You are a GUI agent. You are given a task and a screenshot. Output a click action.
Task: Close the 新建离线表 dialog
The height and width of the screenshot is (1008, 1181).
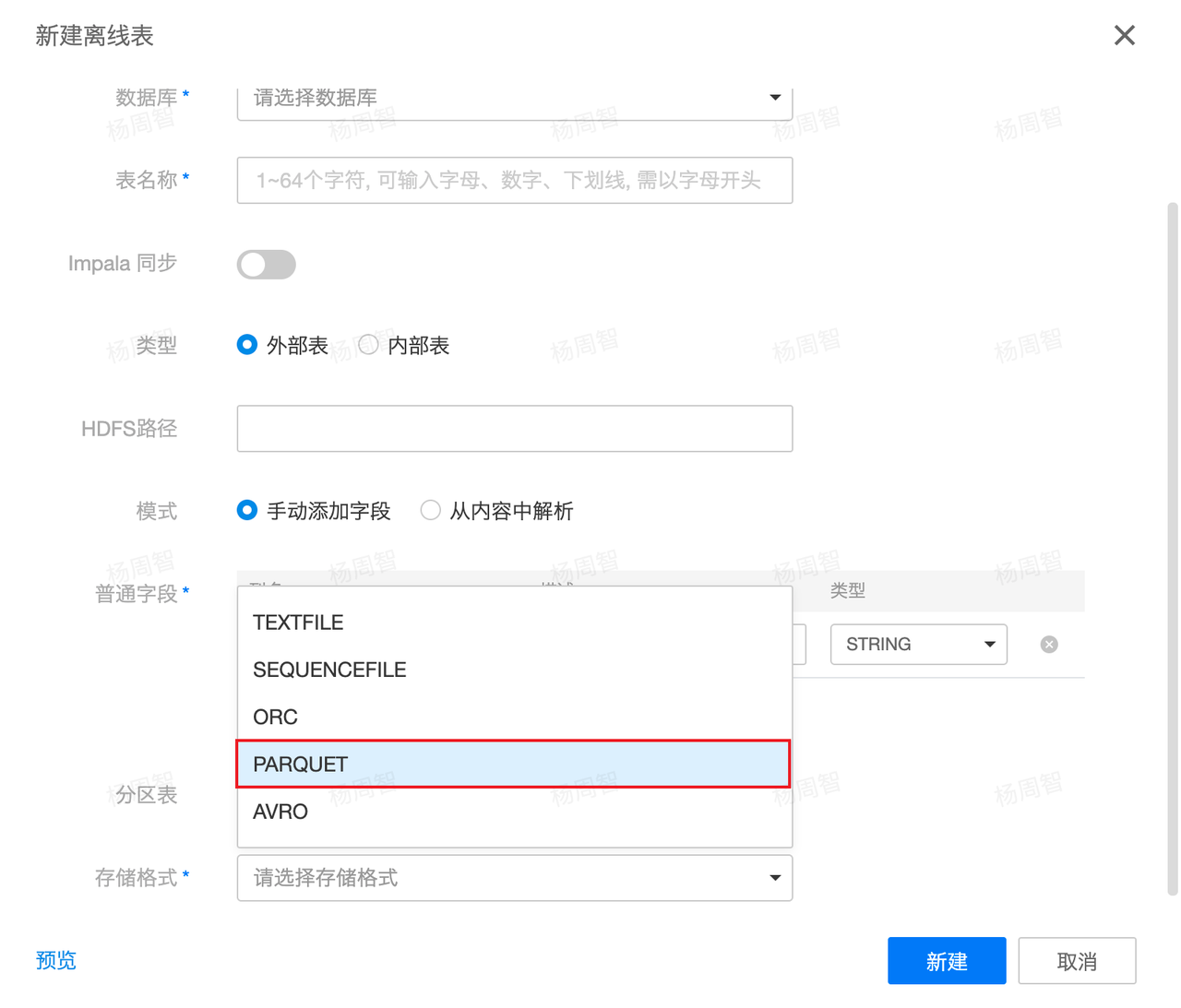(x=1124, y=35)
